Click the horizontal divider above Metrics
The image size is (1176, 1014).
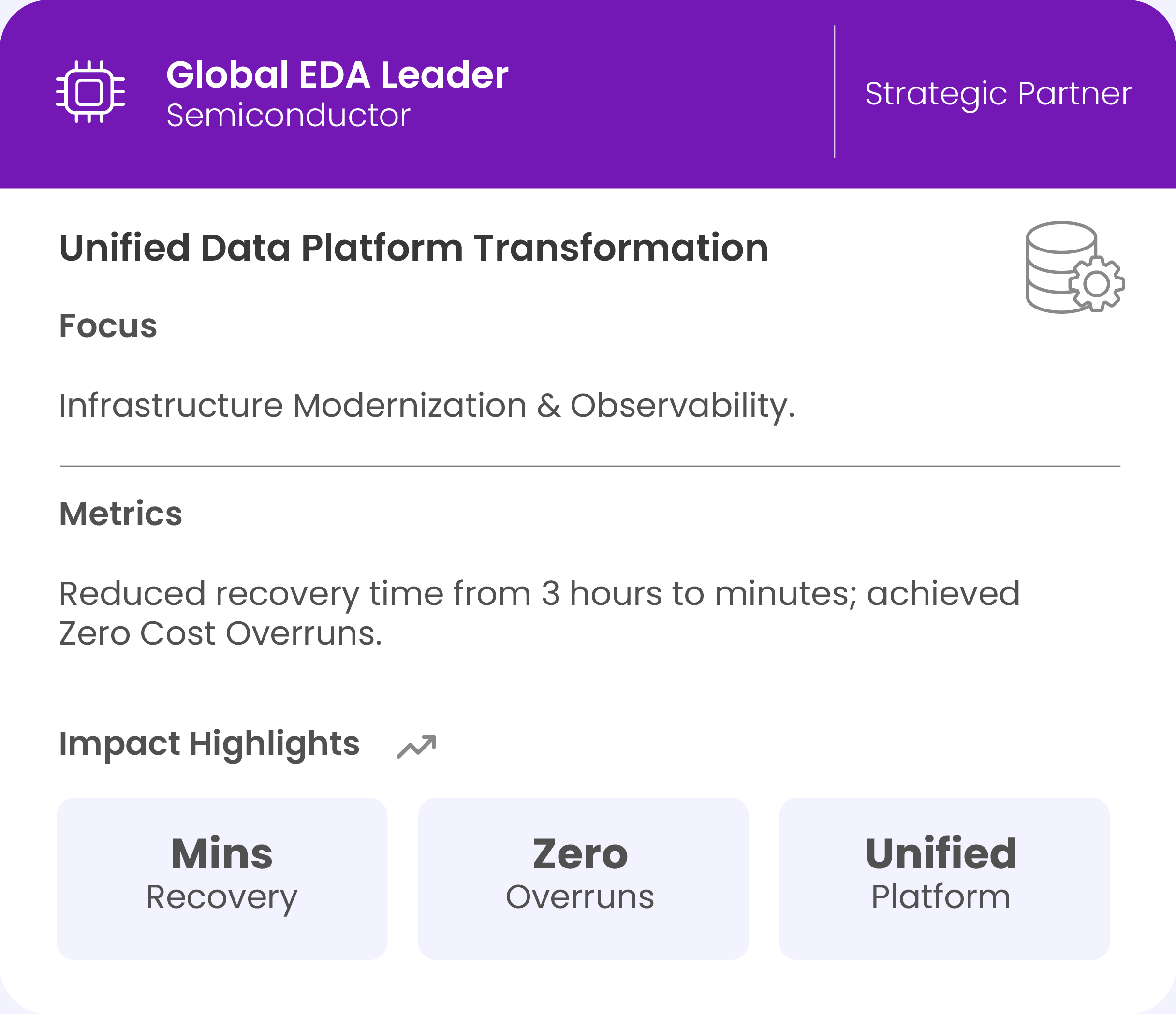pos(590,466)
